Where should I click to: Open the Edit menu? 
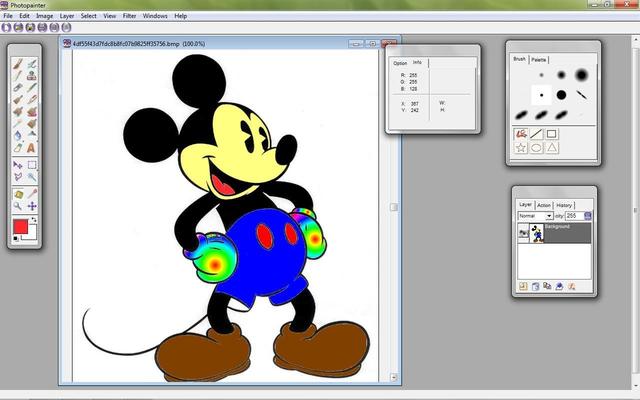(x=24, y=16)
